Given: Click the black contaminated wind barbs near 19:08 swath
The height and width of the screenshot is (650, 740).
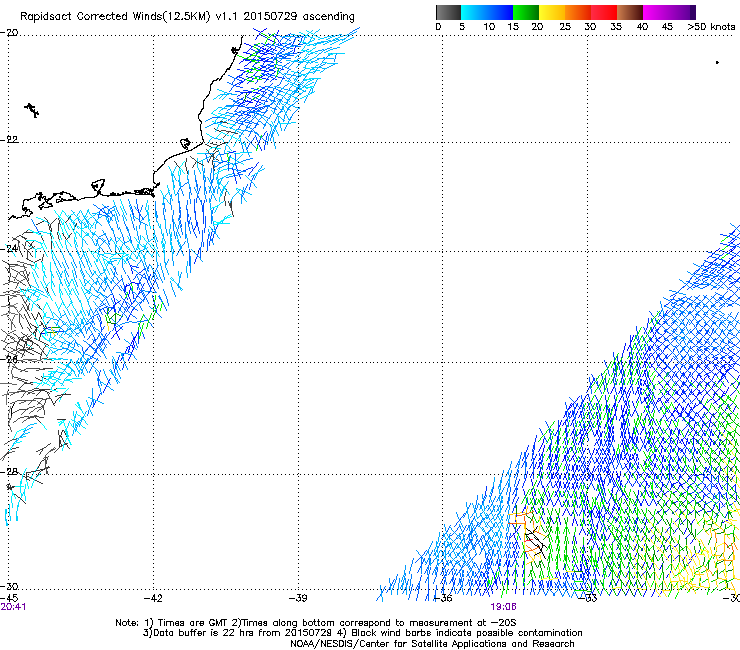Looking at the screenshot, I should point(535,542).
